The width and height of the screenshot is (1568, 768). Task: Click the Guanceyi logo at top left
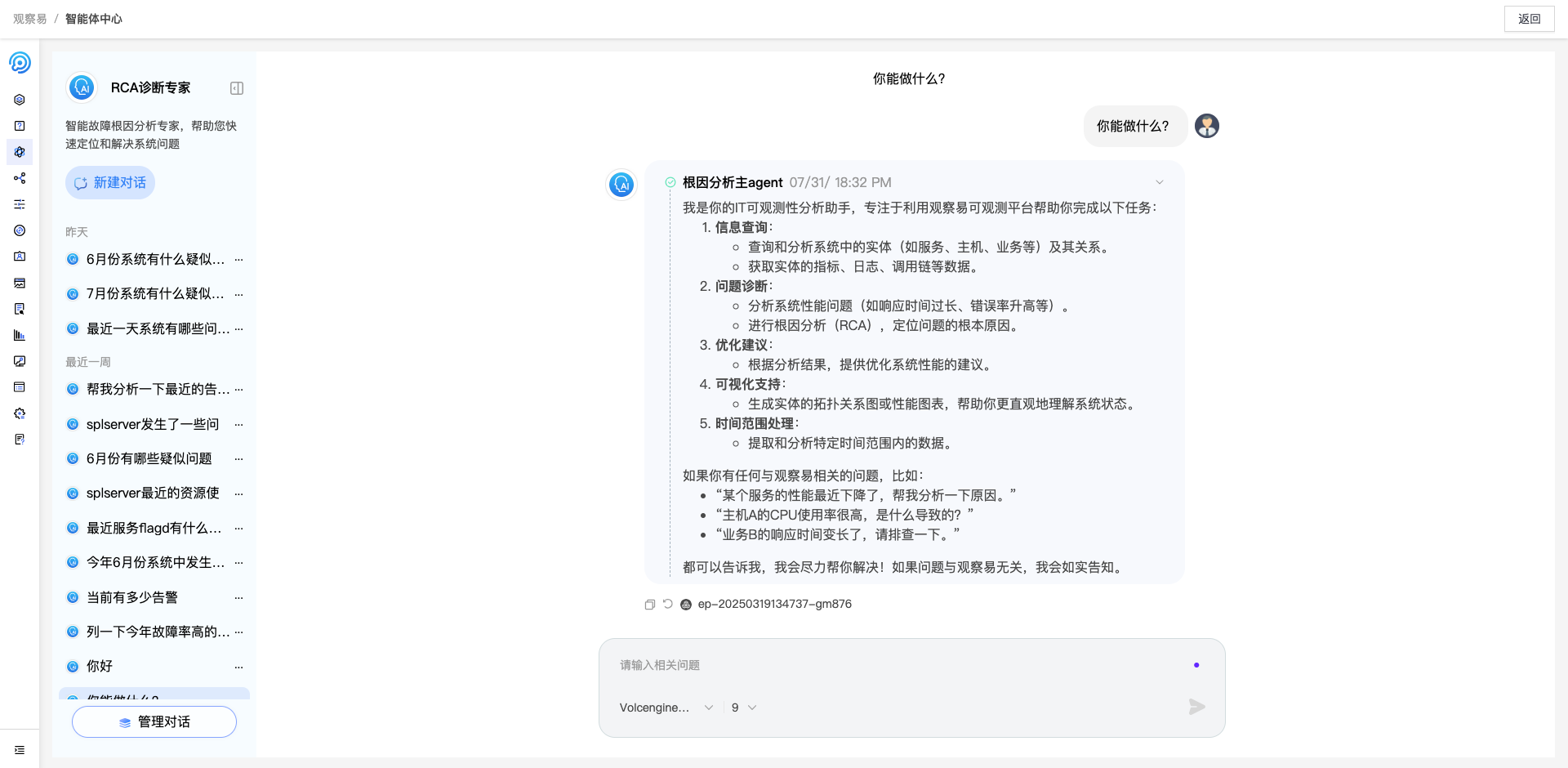point(20,63)
